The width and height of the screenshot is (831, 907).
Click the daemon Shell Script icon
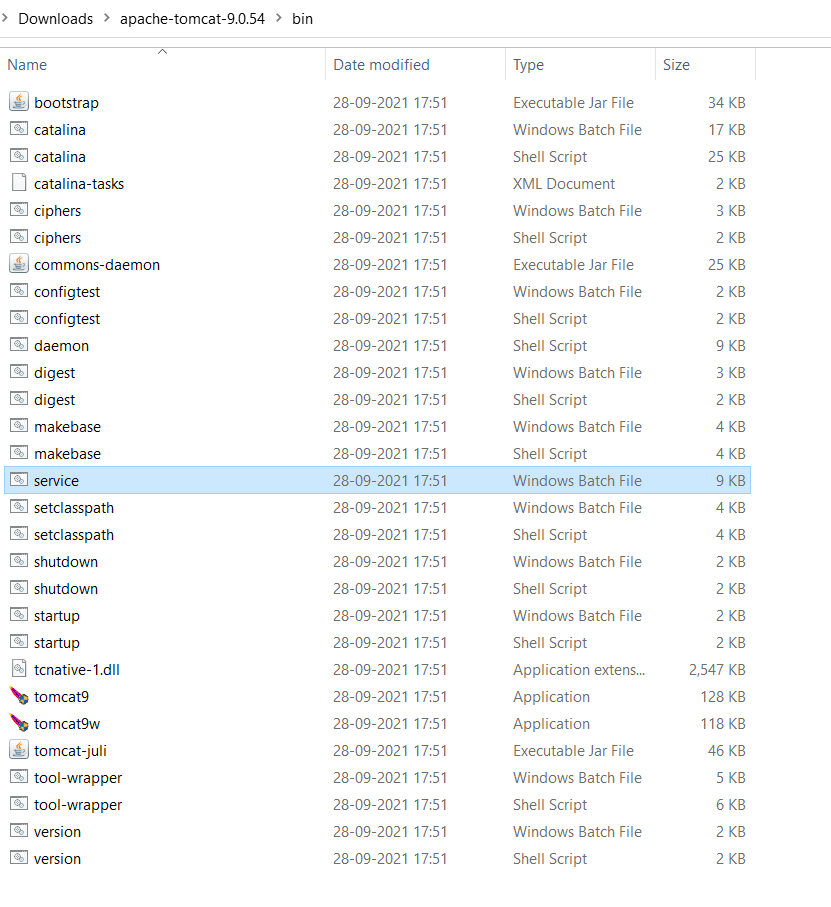(x=19, y=345)
